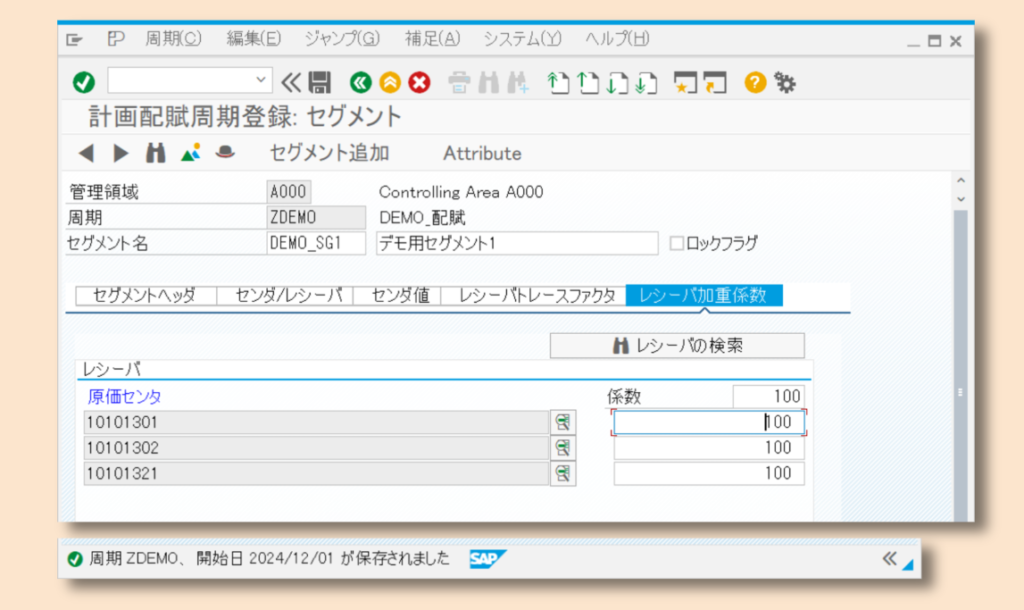Click the セグメント追加 button
Image resolution: width=1024 pixels, height=610 pixels.
click(330, 153)
